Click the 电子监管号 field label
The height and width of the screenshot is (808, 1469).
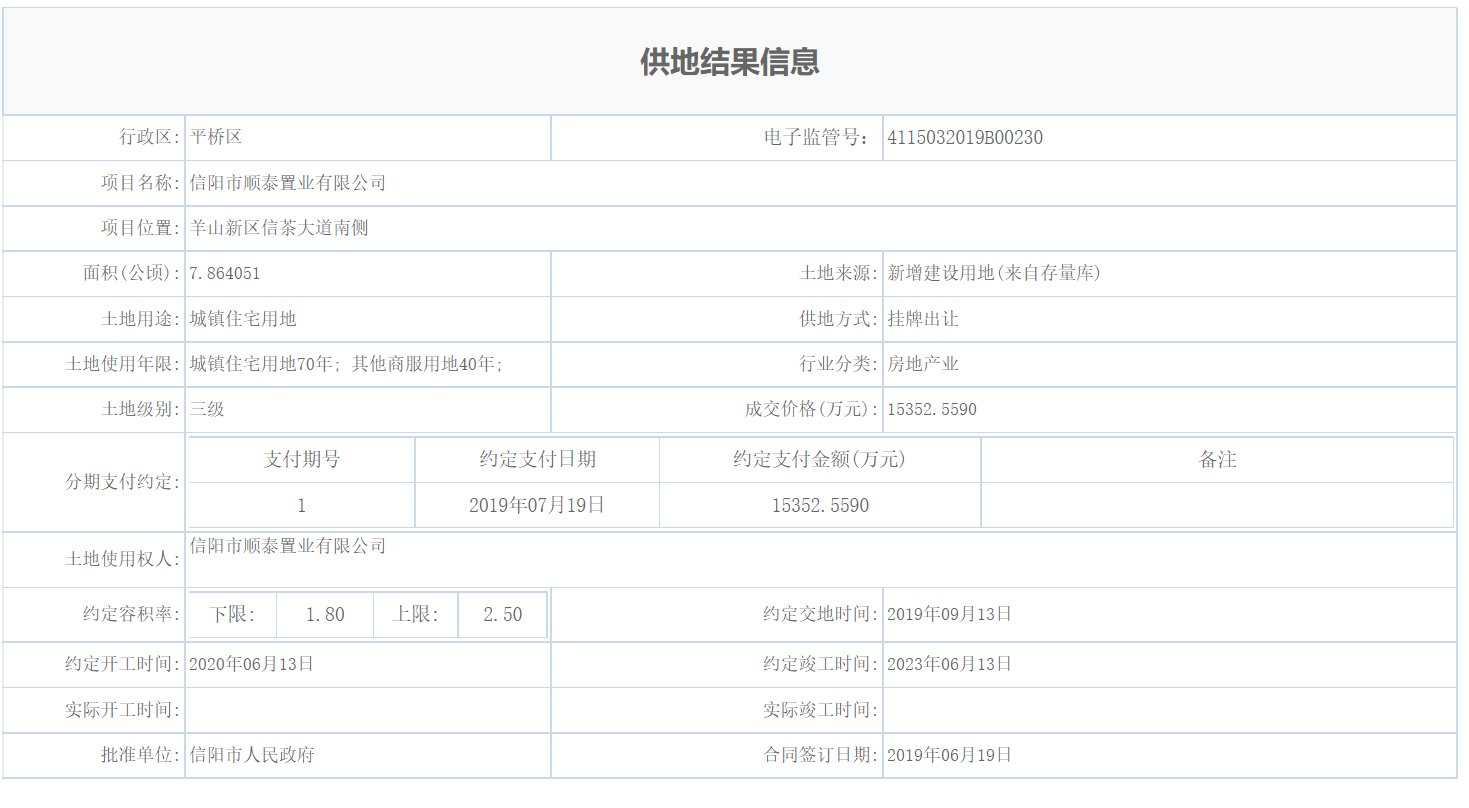818,138
